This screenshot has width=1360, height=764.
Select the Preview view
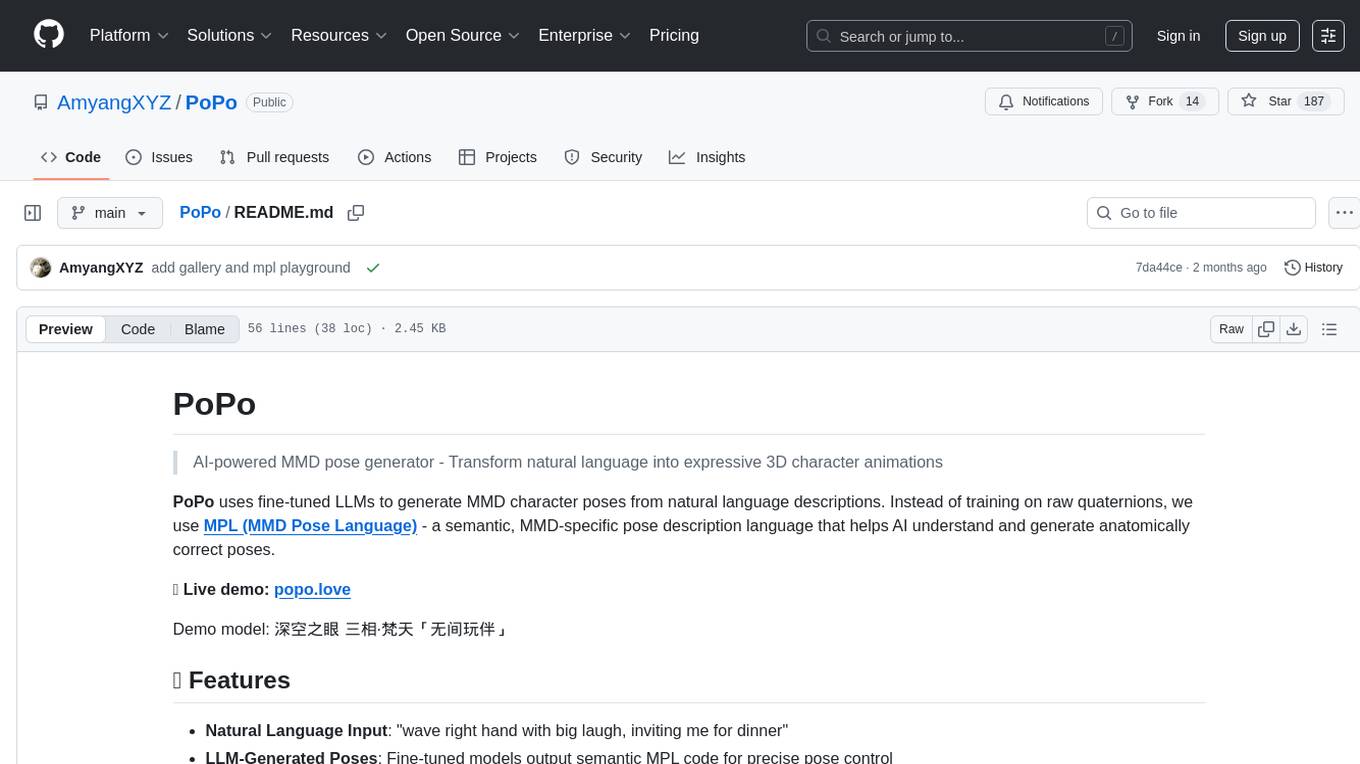pos(66,329)
